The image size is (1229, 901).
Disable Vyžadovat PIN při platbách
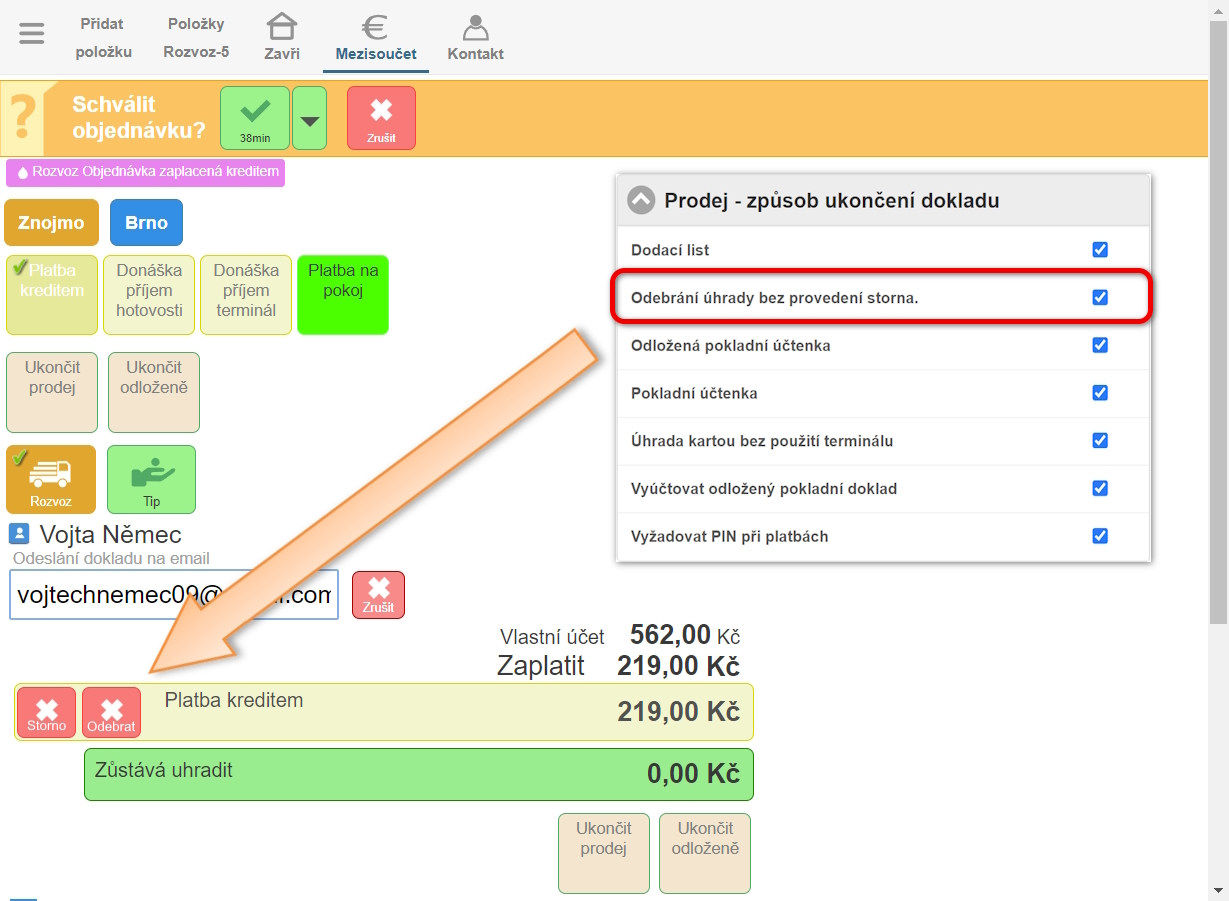tap(1100, 536)
